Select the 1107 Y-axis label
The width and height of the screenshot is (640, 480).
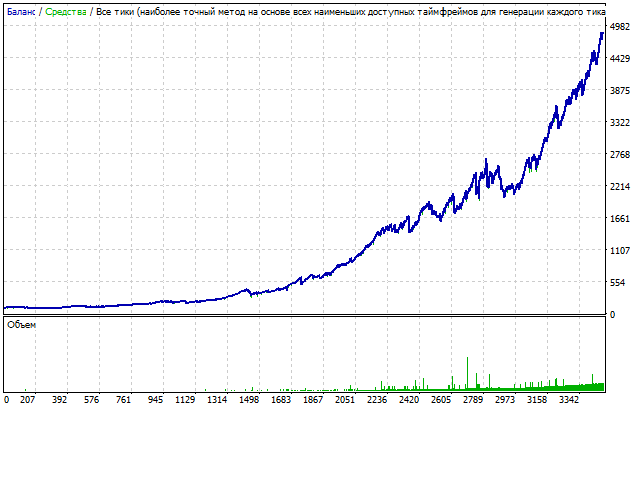[620, 251]
